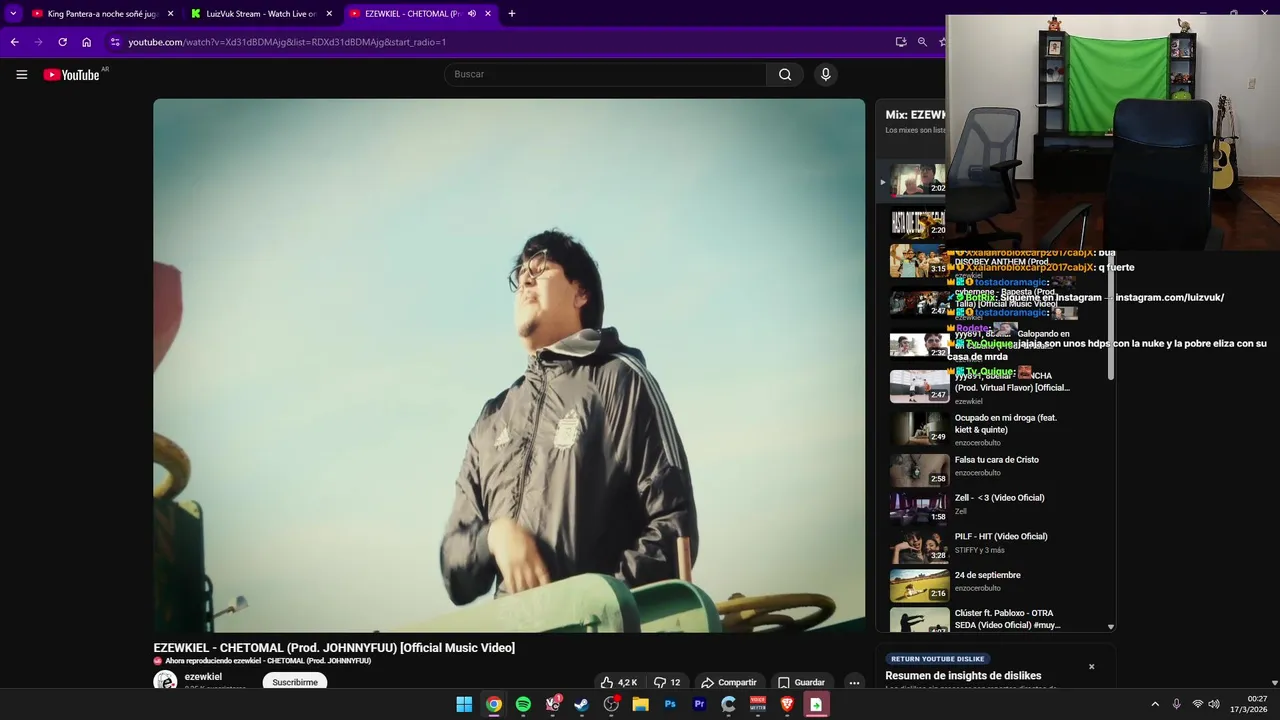Subscribe with the Suscribirme button
This screenshot has height=720, width=1280.
point(295,682)
